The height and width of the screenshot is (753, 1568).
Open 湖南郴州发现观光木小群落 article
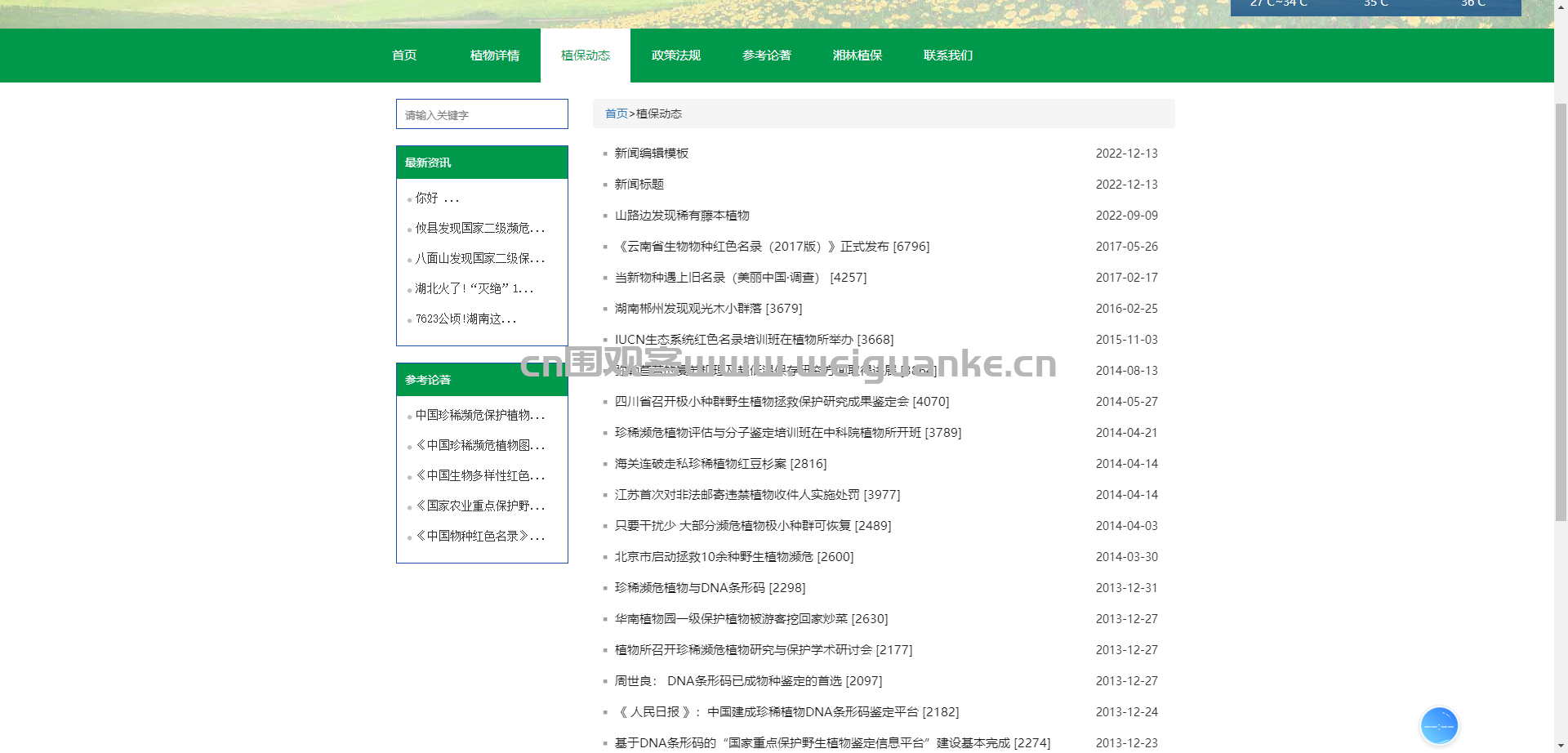click(x=708, y=309)
